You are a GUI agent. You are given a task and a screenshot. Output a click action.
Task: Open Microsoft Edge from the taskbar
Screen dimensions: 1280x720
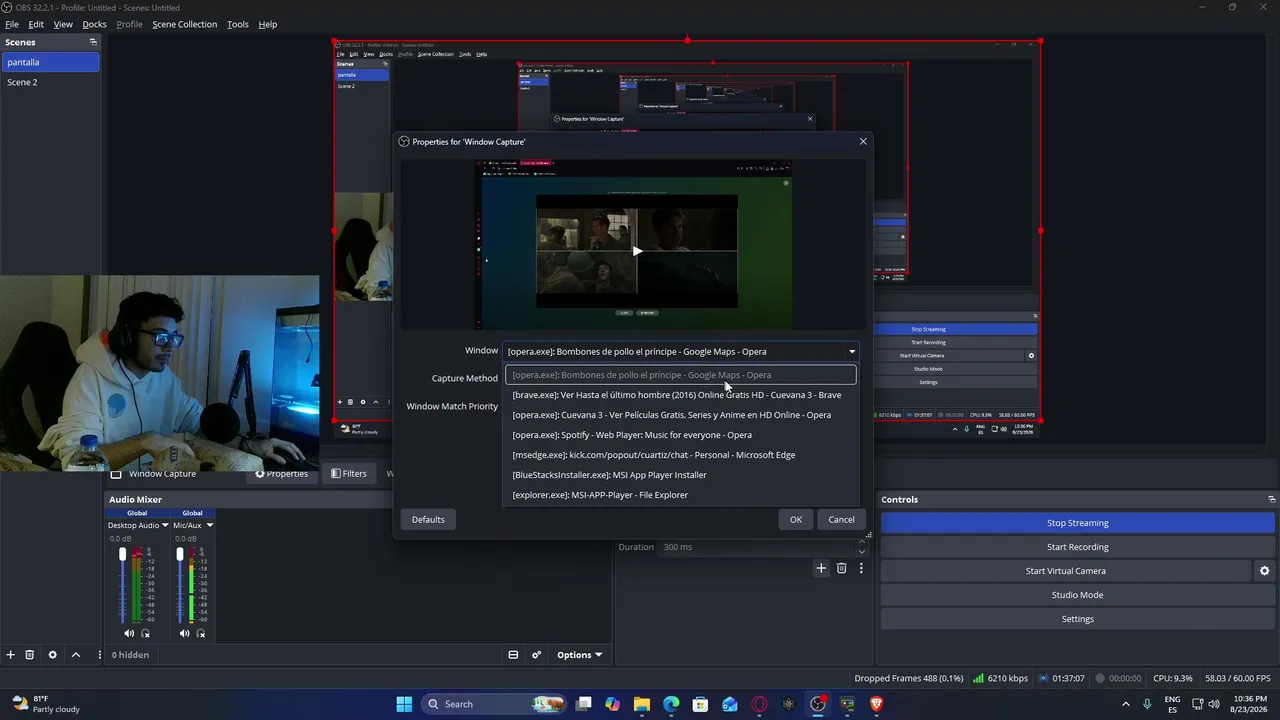(671, 704)
